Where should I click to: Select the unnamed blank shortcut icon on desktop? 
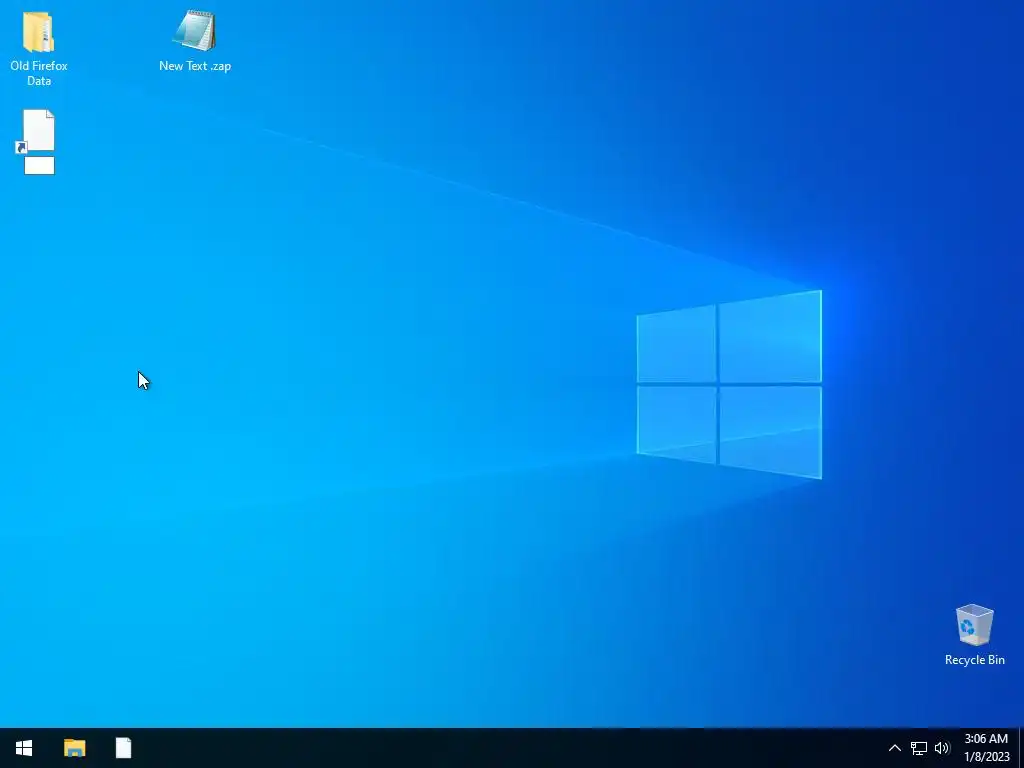(x=37, y=132)
